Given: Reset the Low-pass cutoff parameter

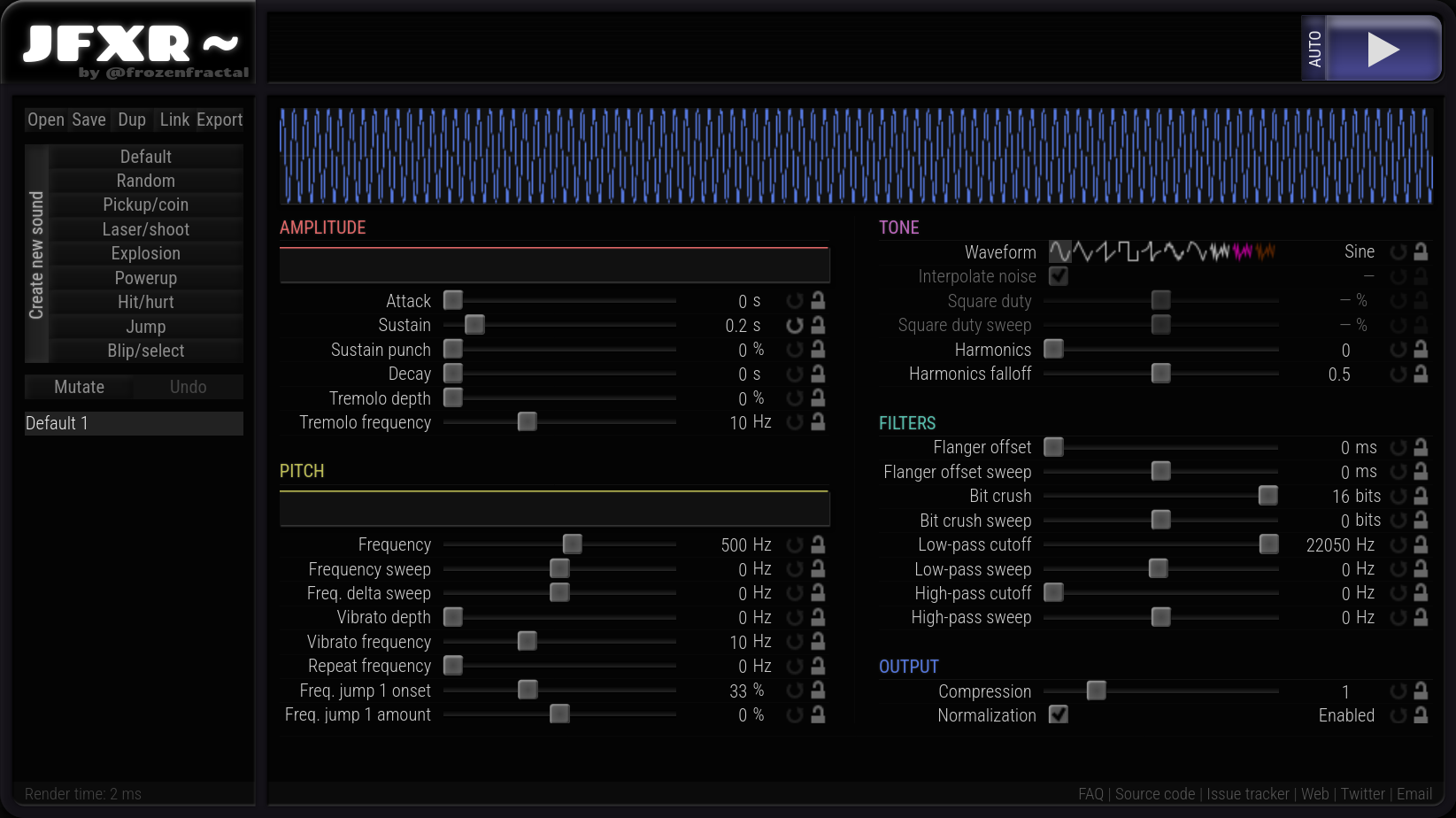Looking at the screenshot, I should tap(1398, 544).
